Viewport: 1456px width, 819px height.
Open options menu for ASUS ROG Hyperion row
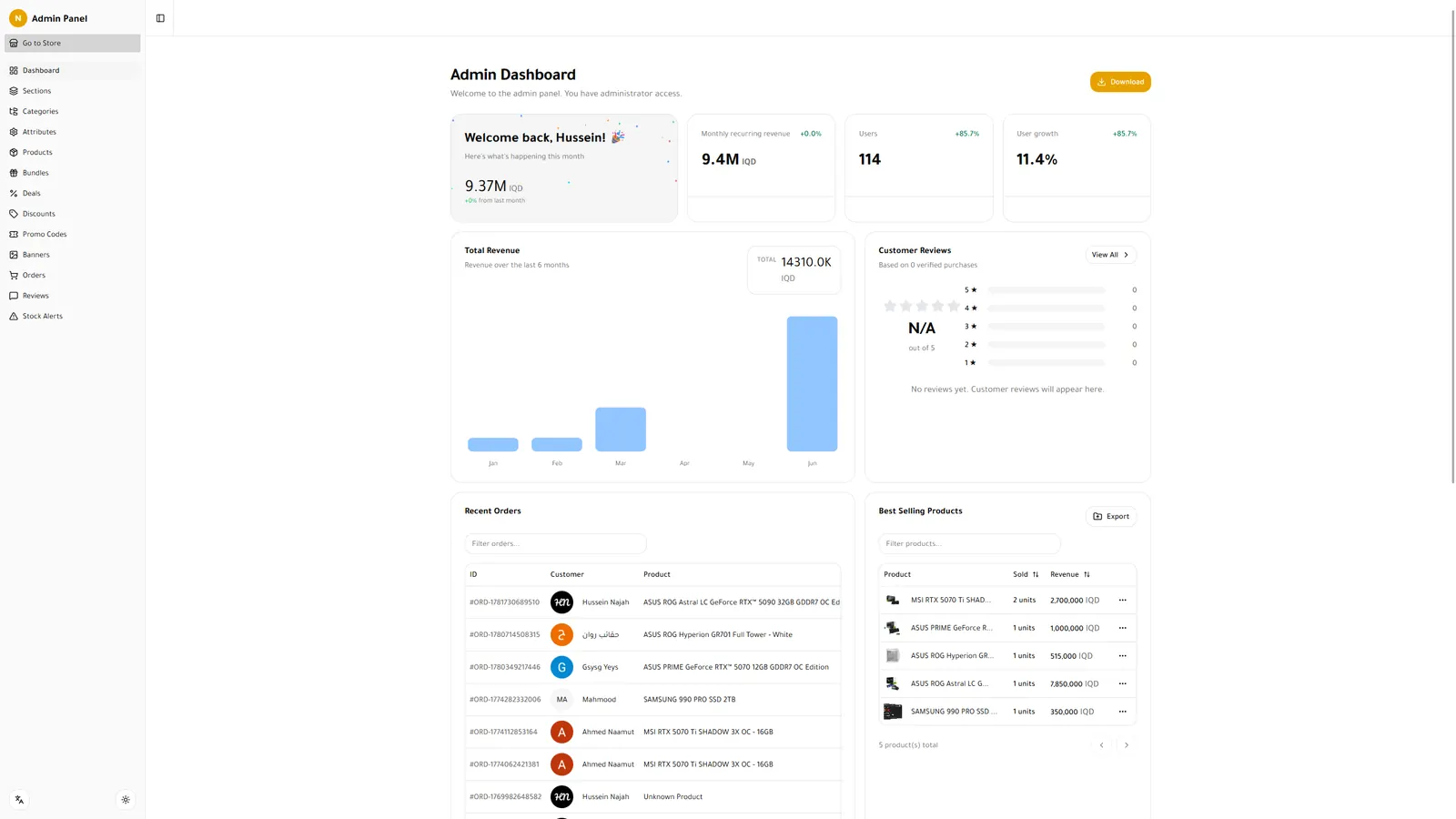click(x=1122, y=655)
